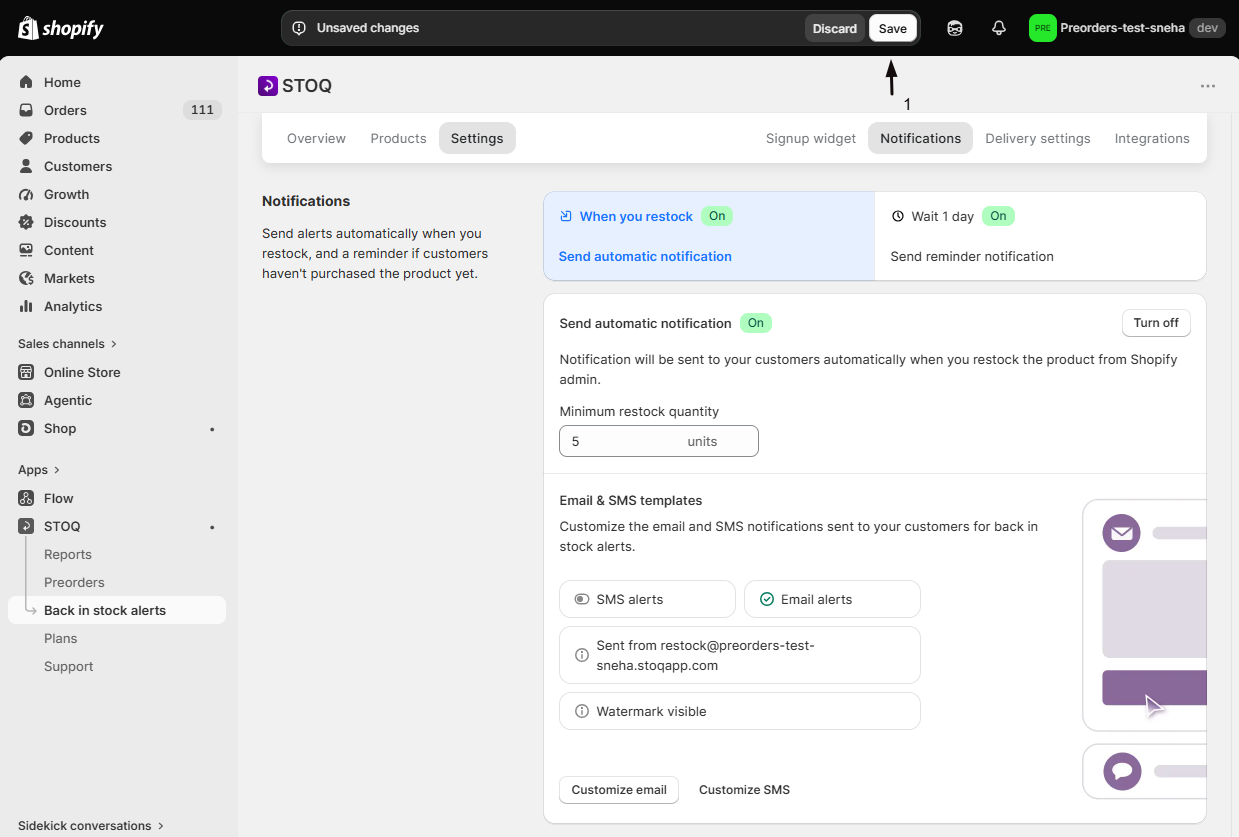
Task: Open Support under STOQ
Action: 69,666
